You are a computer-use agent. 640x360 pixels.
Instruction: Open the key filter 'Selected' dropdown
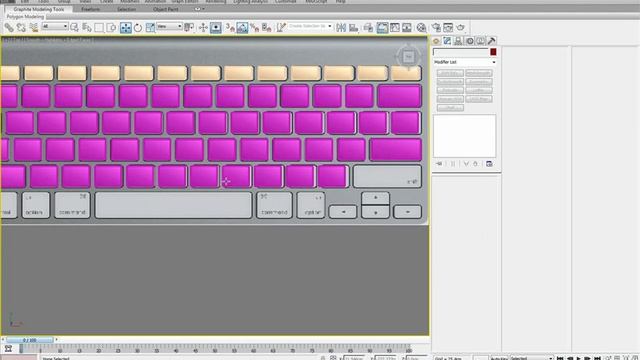click(x=531, y=358)
